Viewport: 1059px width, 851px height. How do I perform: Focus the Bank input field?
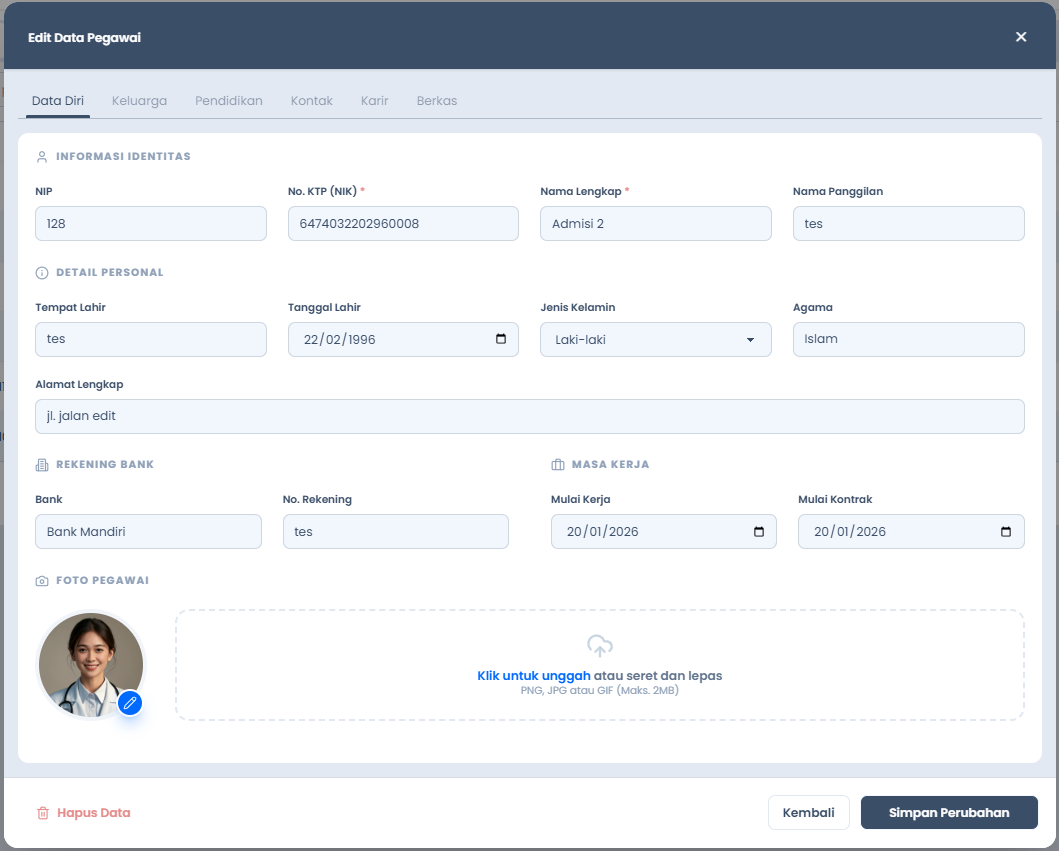tap(148, 532)
